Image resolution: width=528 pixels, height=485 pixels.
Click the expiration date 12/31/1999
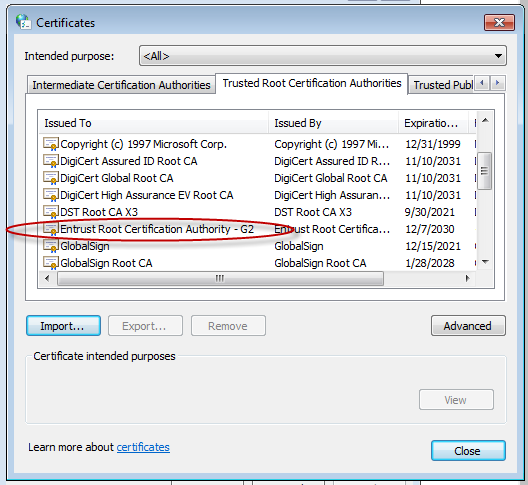coord(433,144)
